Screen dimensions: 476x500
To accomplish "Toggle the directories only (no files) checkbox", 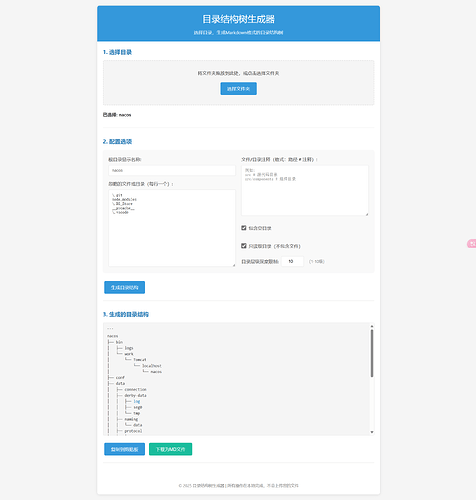I will point(244,246).
